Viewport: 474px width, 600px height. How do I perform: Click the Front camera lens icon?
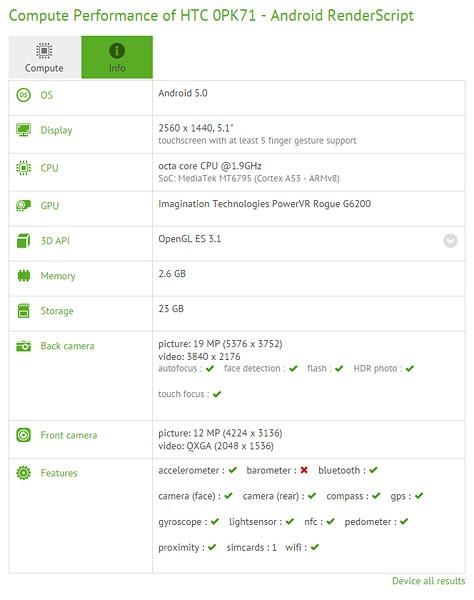point(24,435)
